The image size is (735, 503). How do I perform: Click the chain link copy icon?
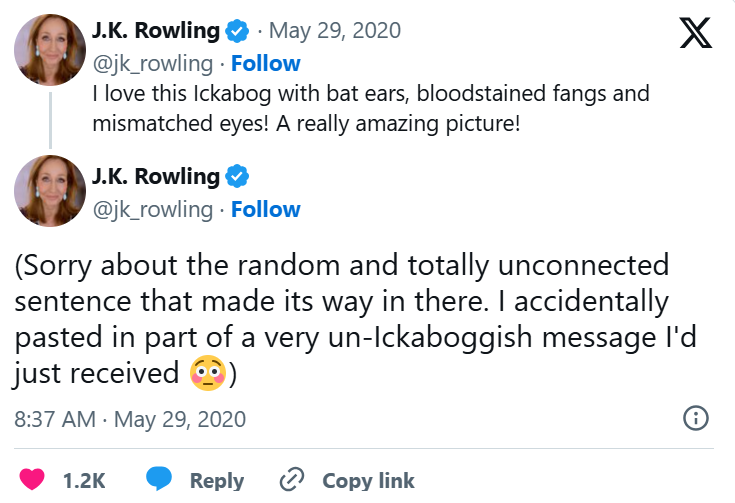coord(291,480)
